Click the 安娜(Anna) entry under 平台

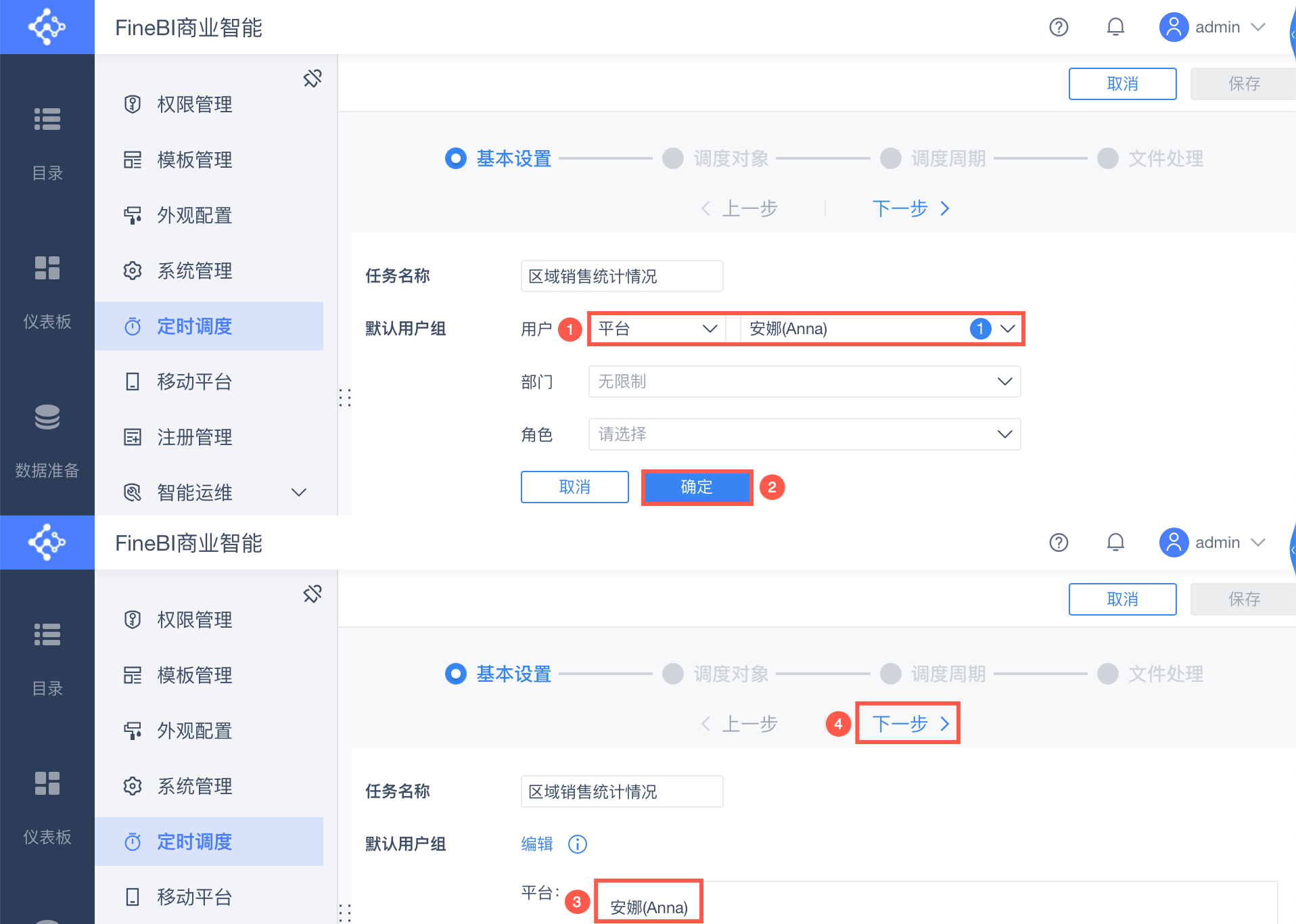click(649, 908)
